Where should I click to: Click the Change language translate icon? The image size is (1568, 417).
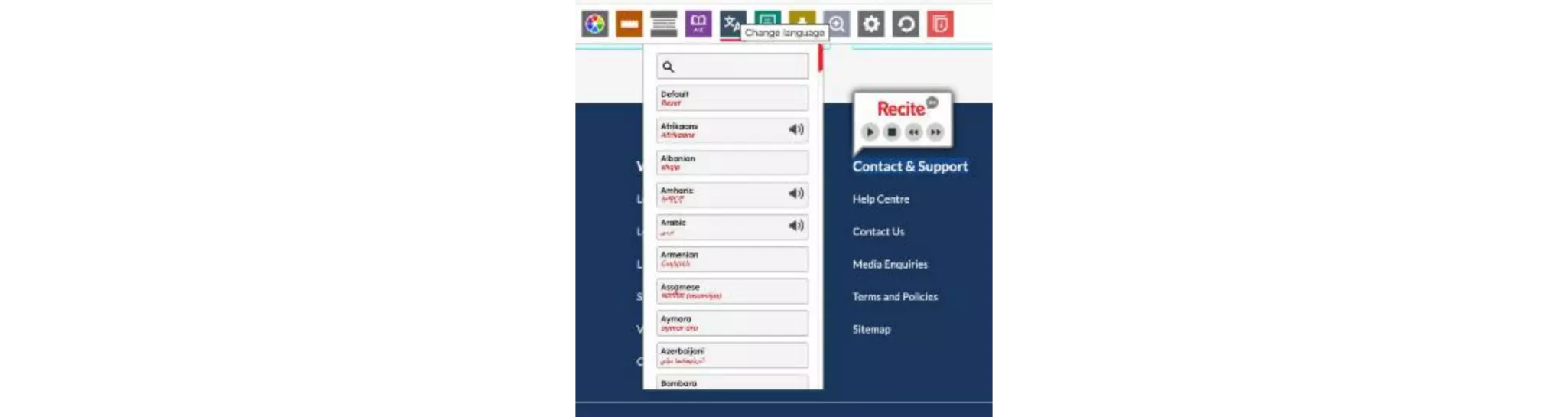[x=731, y=24]
